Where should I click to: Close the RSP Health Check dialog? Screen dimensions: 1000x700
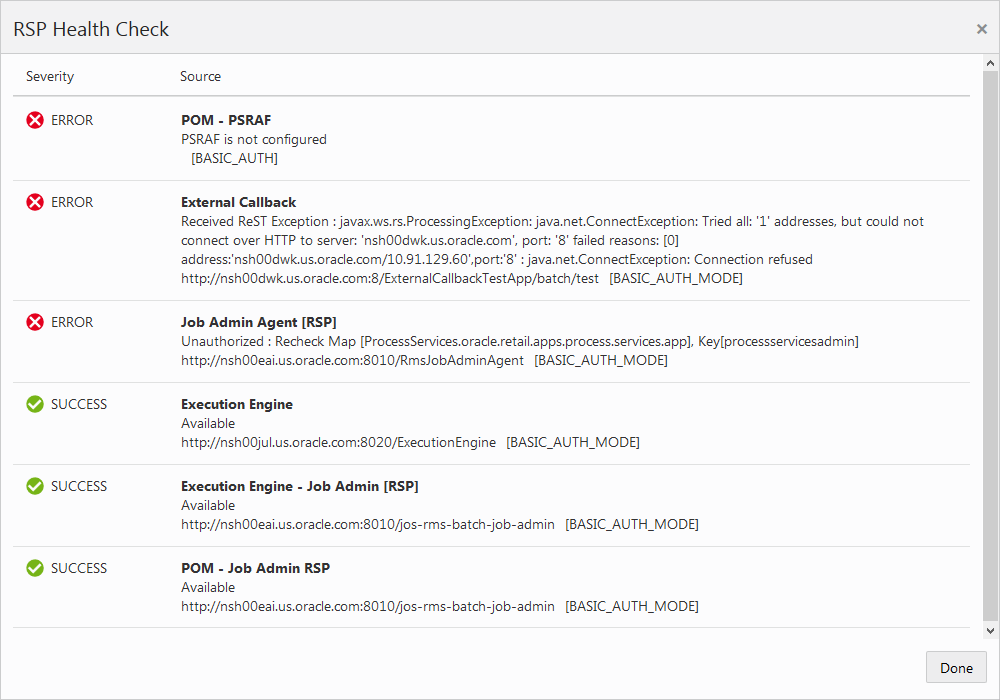click(981, 29)
